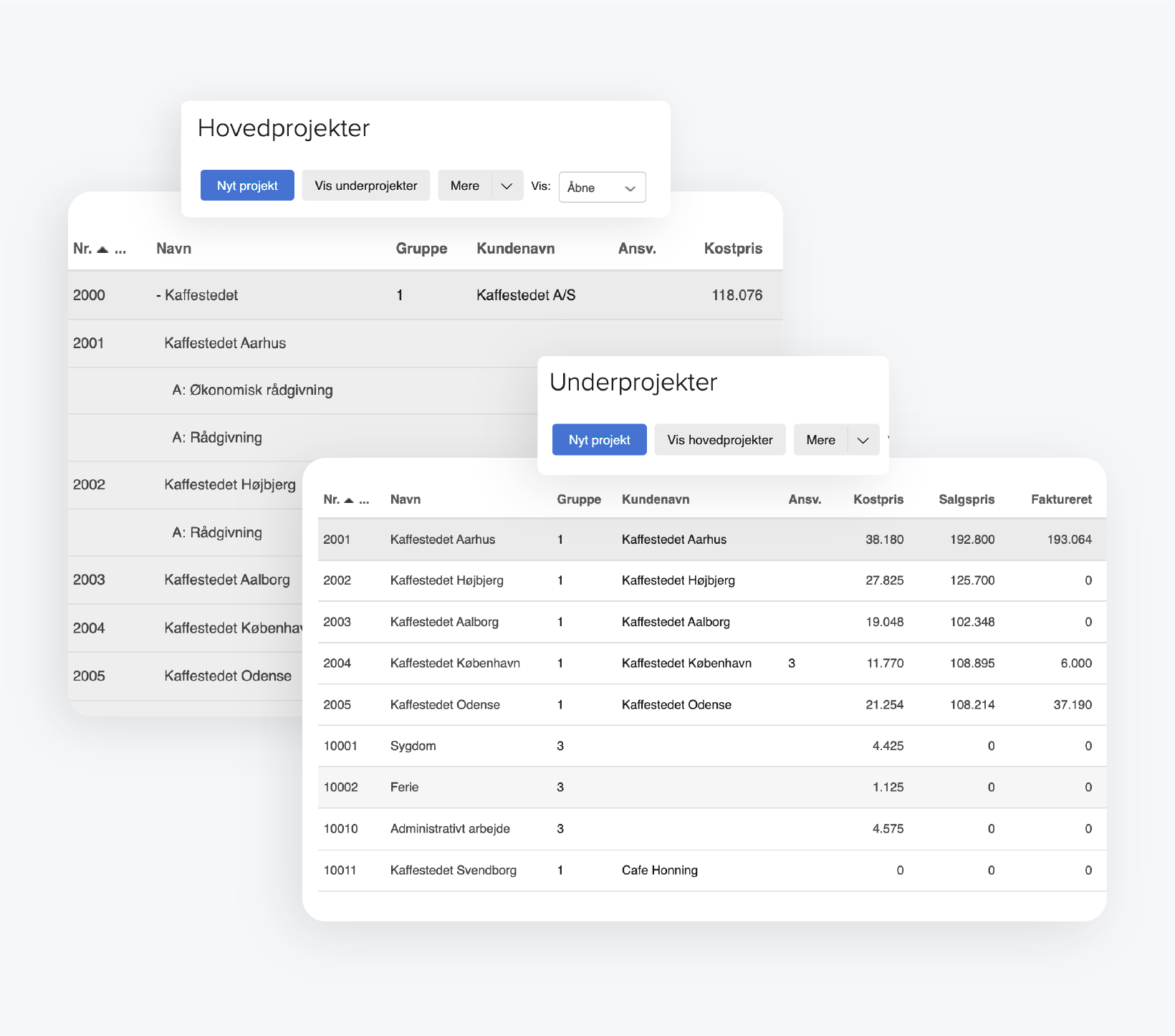Open Kaffestedet Højbjerg row in Underprojekter

(712, 580)
